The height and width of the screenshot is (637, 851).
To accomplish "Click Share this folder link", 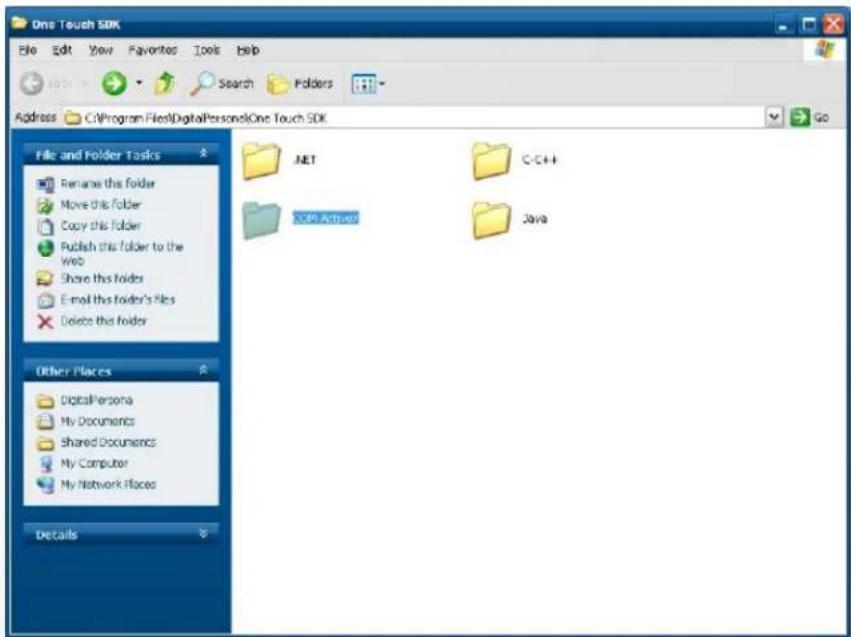I will 102,278.
